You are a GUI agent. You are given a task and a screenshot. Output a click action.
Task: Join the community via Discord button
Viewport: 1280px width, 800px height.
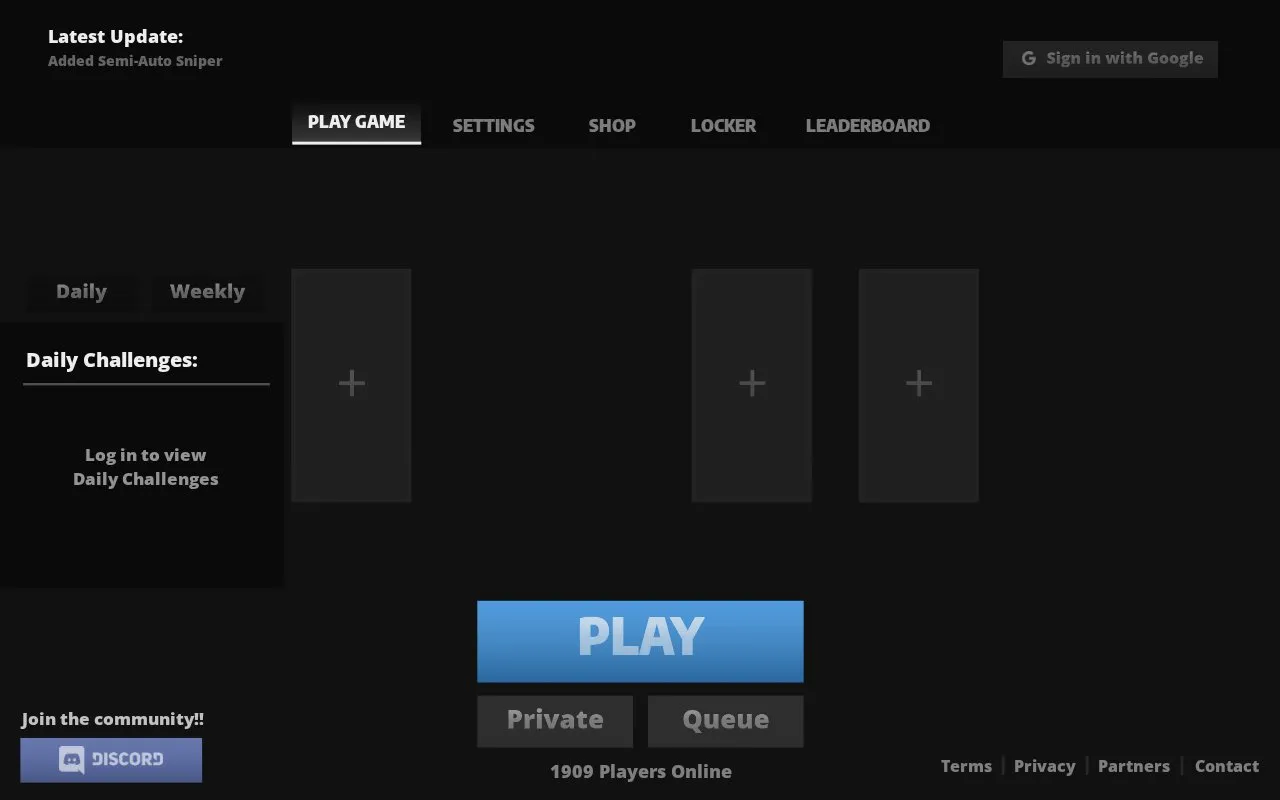point(111,760)
